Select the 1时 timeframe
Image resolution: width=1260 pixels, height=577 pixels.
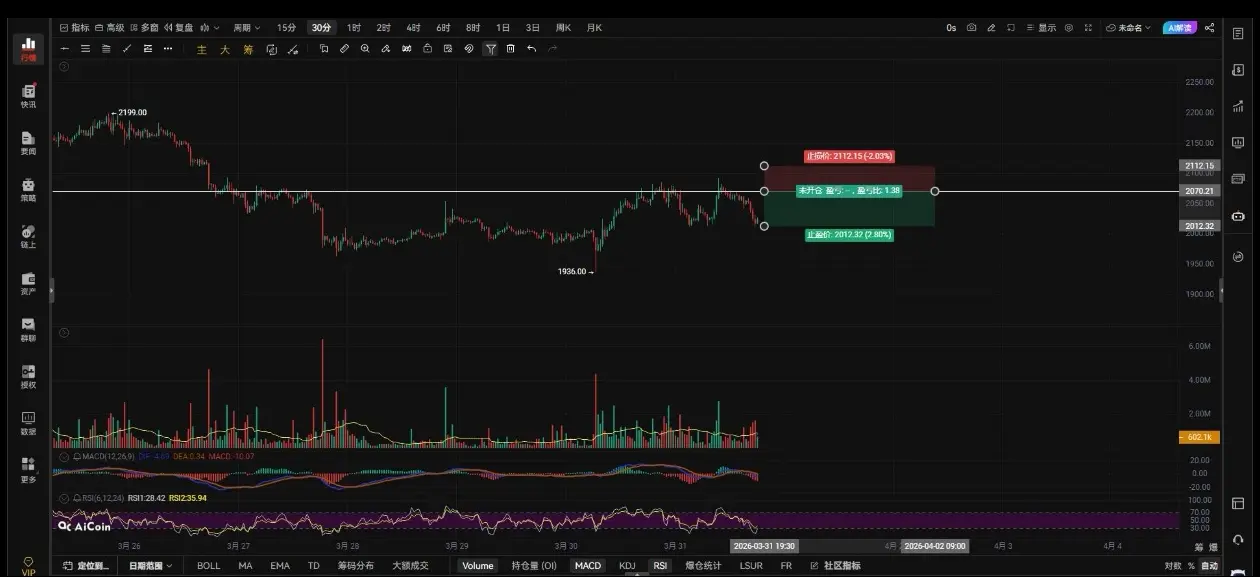354,28
